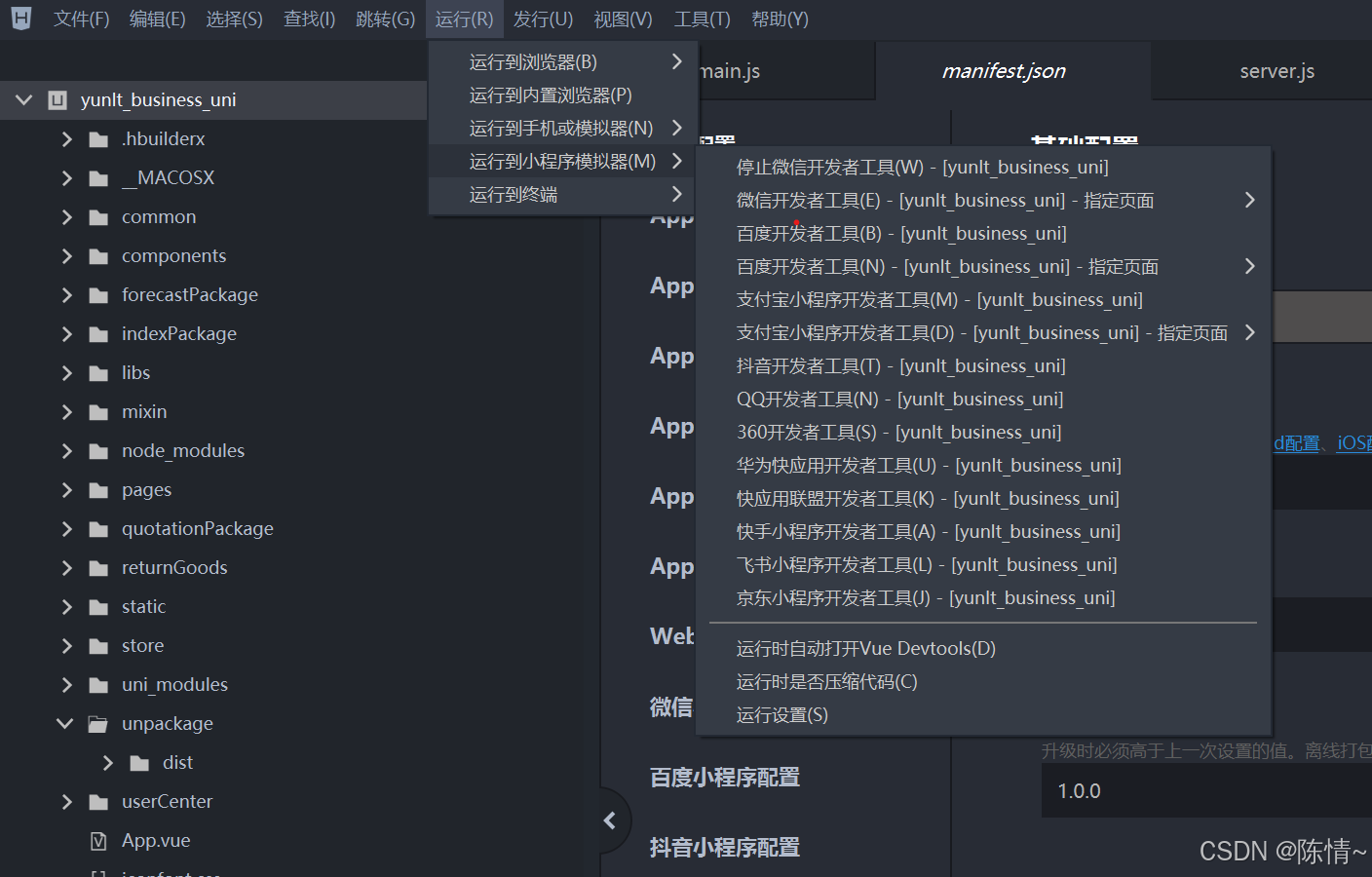Run in 华为快应用开发者工具(U)
The width and height of the screenshot is (1372, 877).
tap(984, 466)
